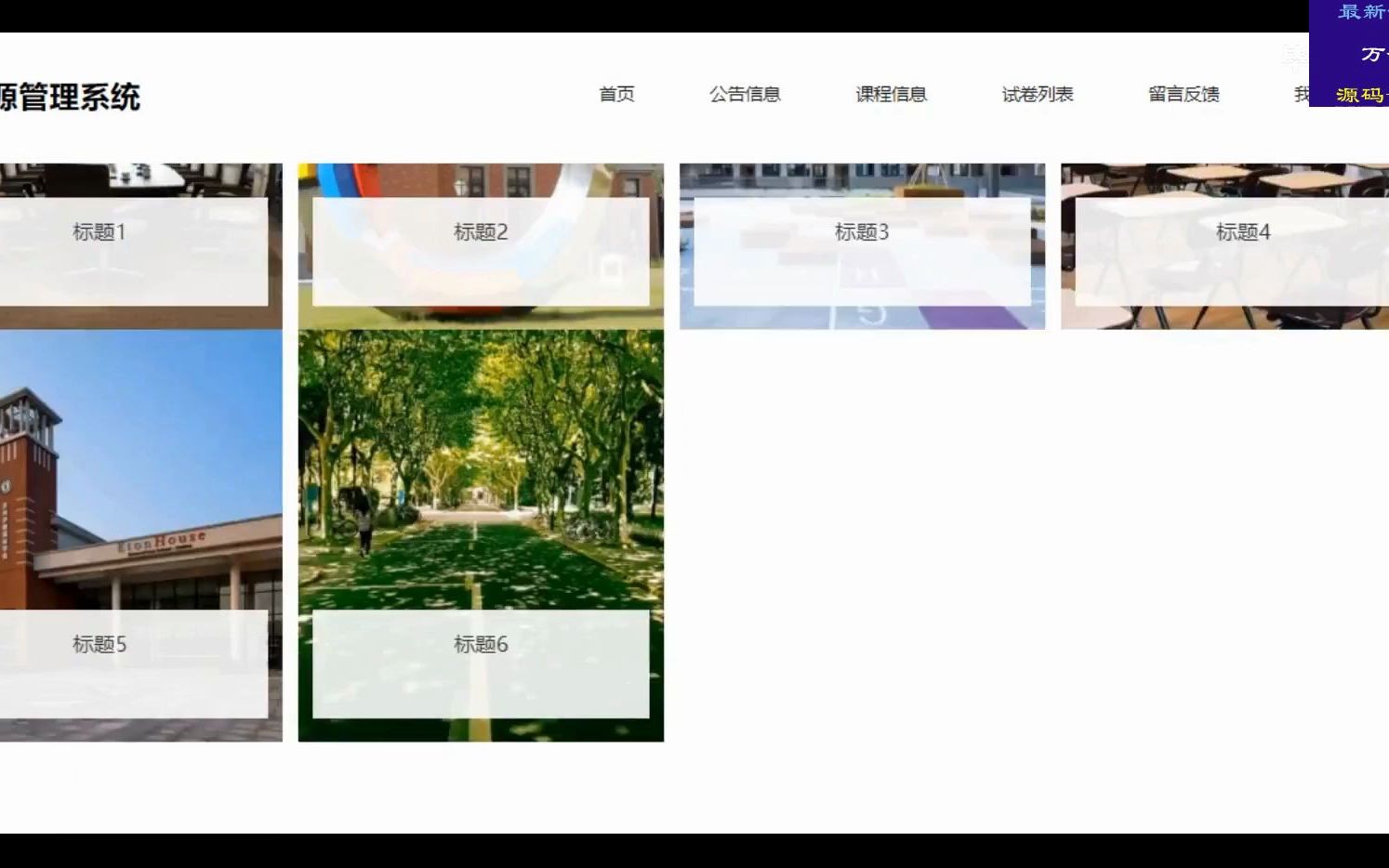Open the 公告信息 navigation item
The image size is (1389, 868).
[x=746, y=93]
